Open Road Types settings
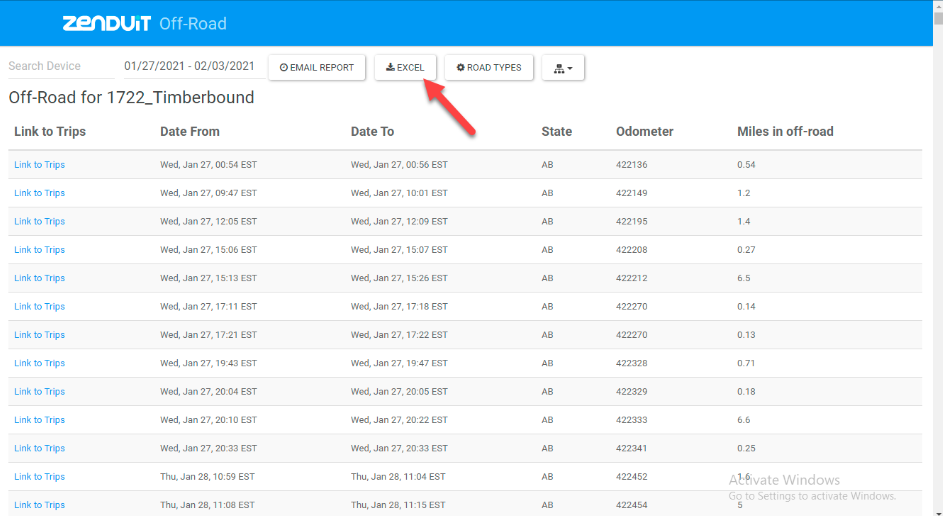 pos(489,67)
